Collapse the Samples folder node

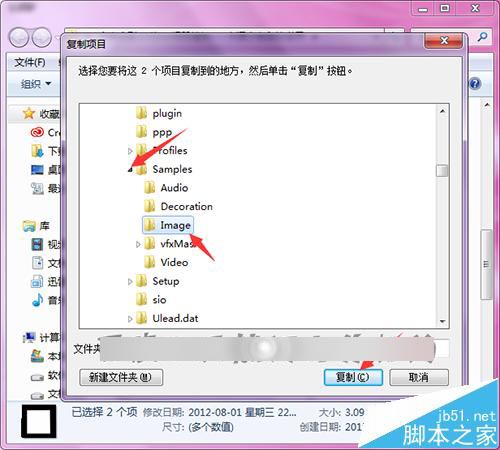[x=130, y=170]
